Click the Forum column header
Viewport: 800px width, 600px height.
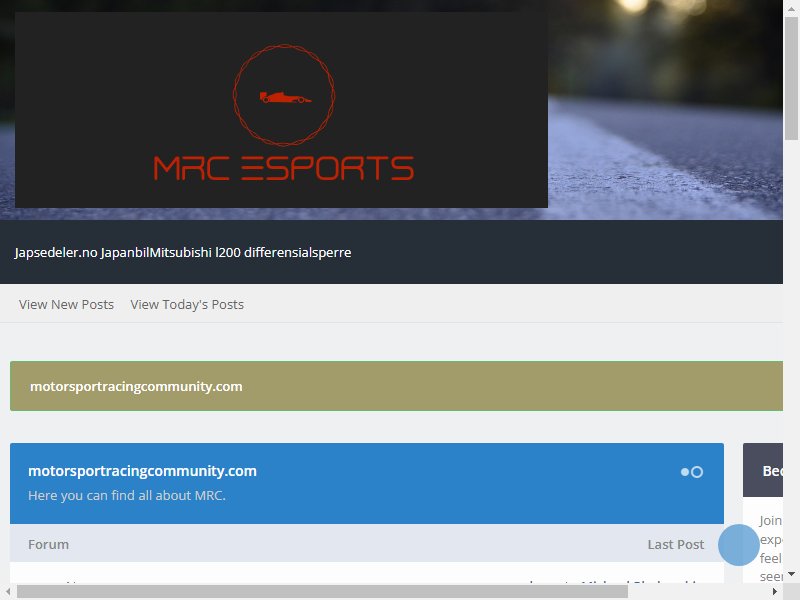point(48,544)
